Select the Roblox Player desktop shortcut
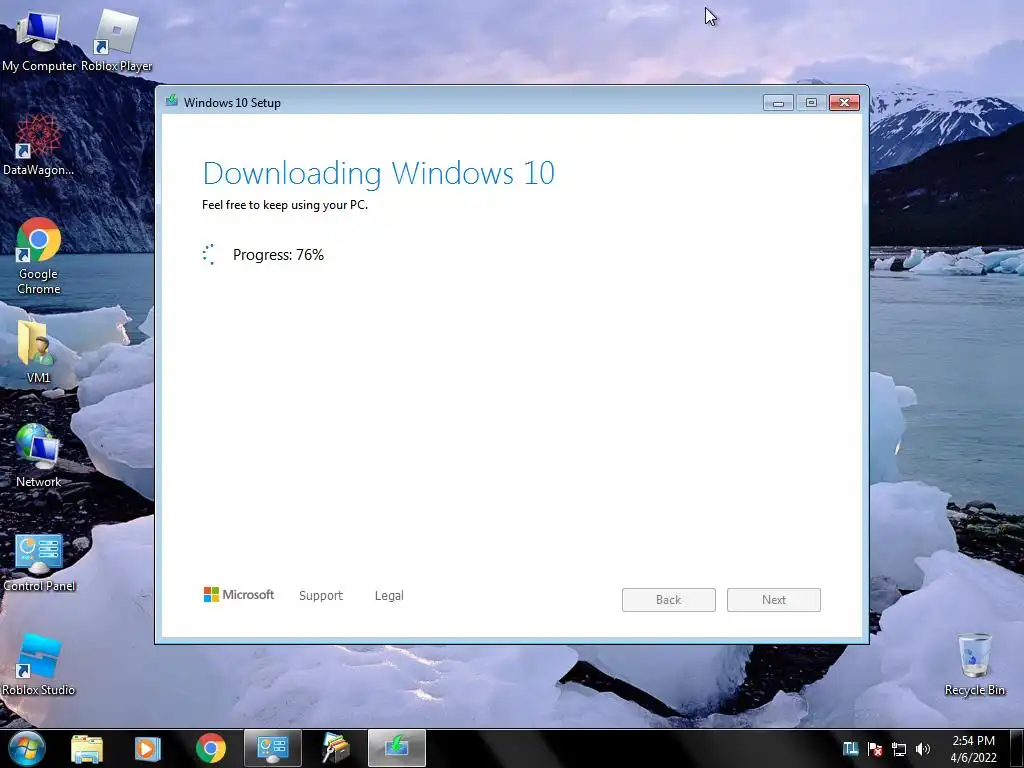Image resolution: width=1024 pixels, height=768 pixels. [x=116, y=39]
